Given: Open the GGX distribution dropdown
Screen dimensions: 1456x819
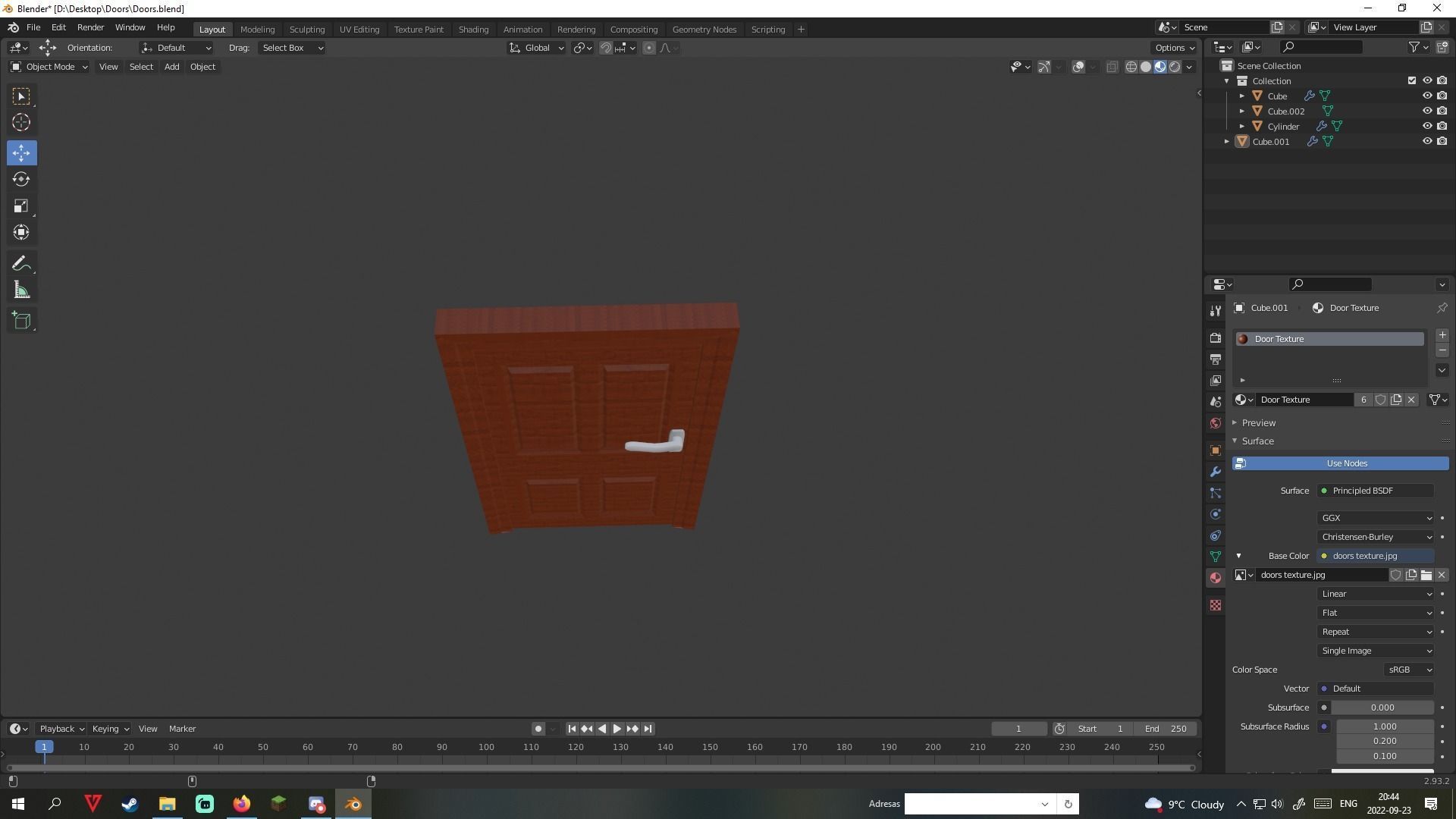Looking at the screenshot, I should (1376, 518).
